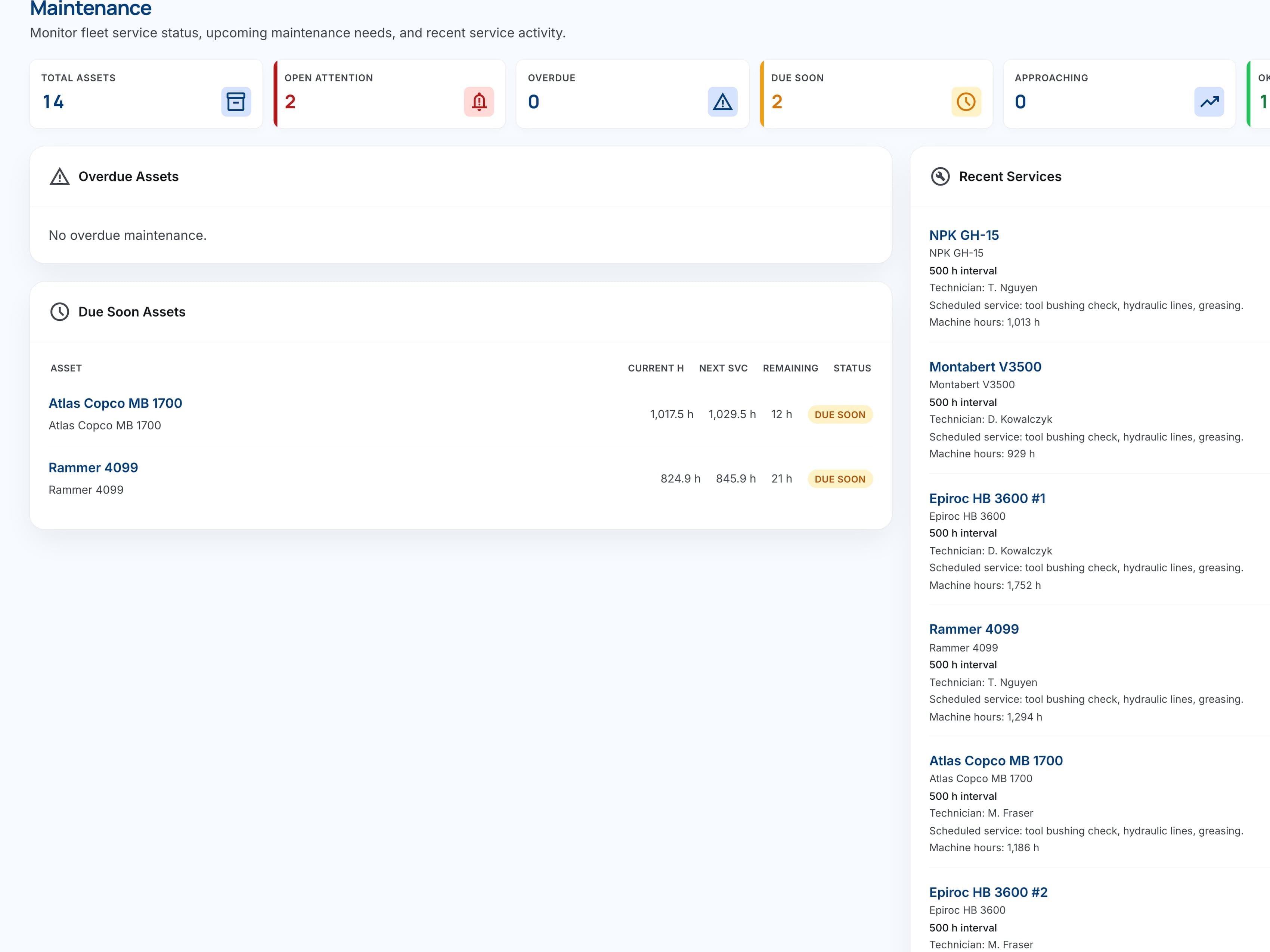
Task: Open the Open Attention summary card
Action: [x=389, y=94]
